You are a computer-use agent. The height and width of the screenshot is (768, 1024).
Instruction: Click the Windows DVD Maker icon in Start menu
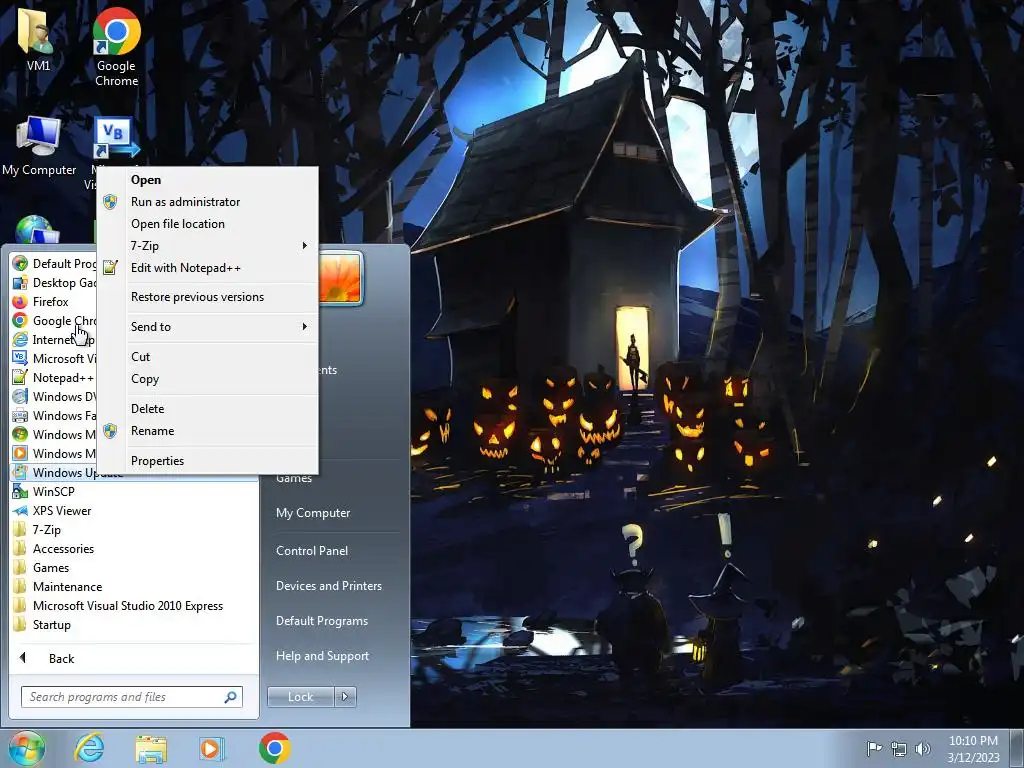pyautogui.click(x=20, y=396)
